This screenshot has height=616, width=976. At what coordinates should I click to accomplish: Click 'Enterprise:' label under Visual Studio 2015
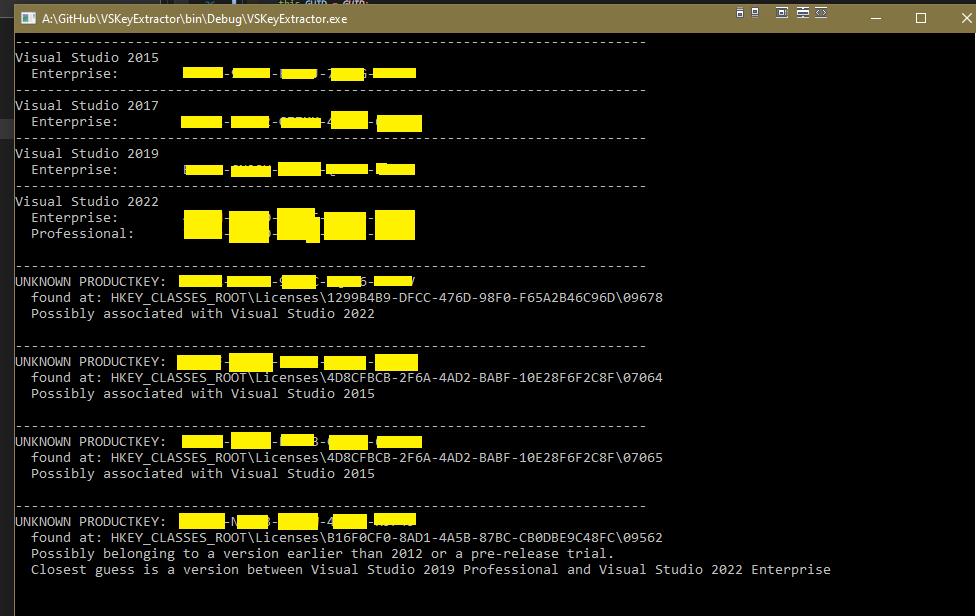[x=75, y=73]
